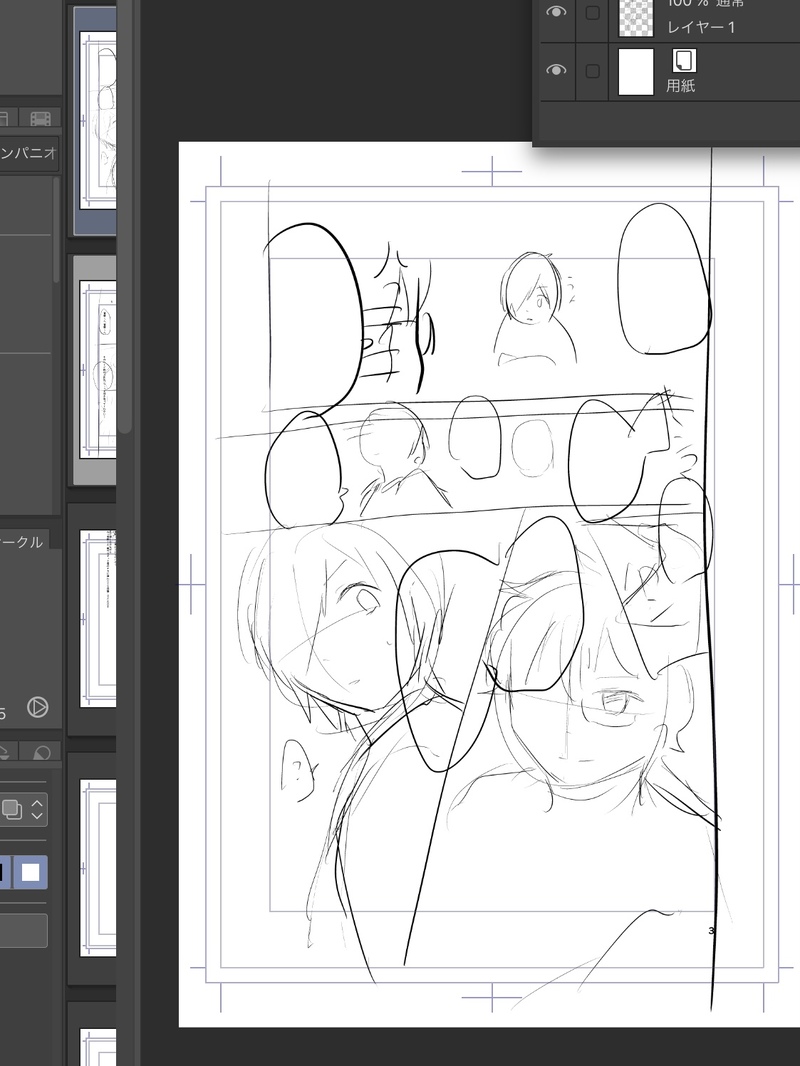Viewport: 800px width, 1066px height.
Task: Open the fourth blank page thumbnail
Action: [x=97, y=867]
